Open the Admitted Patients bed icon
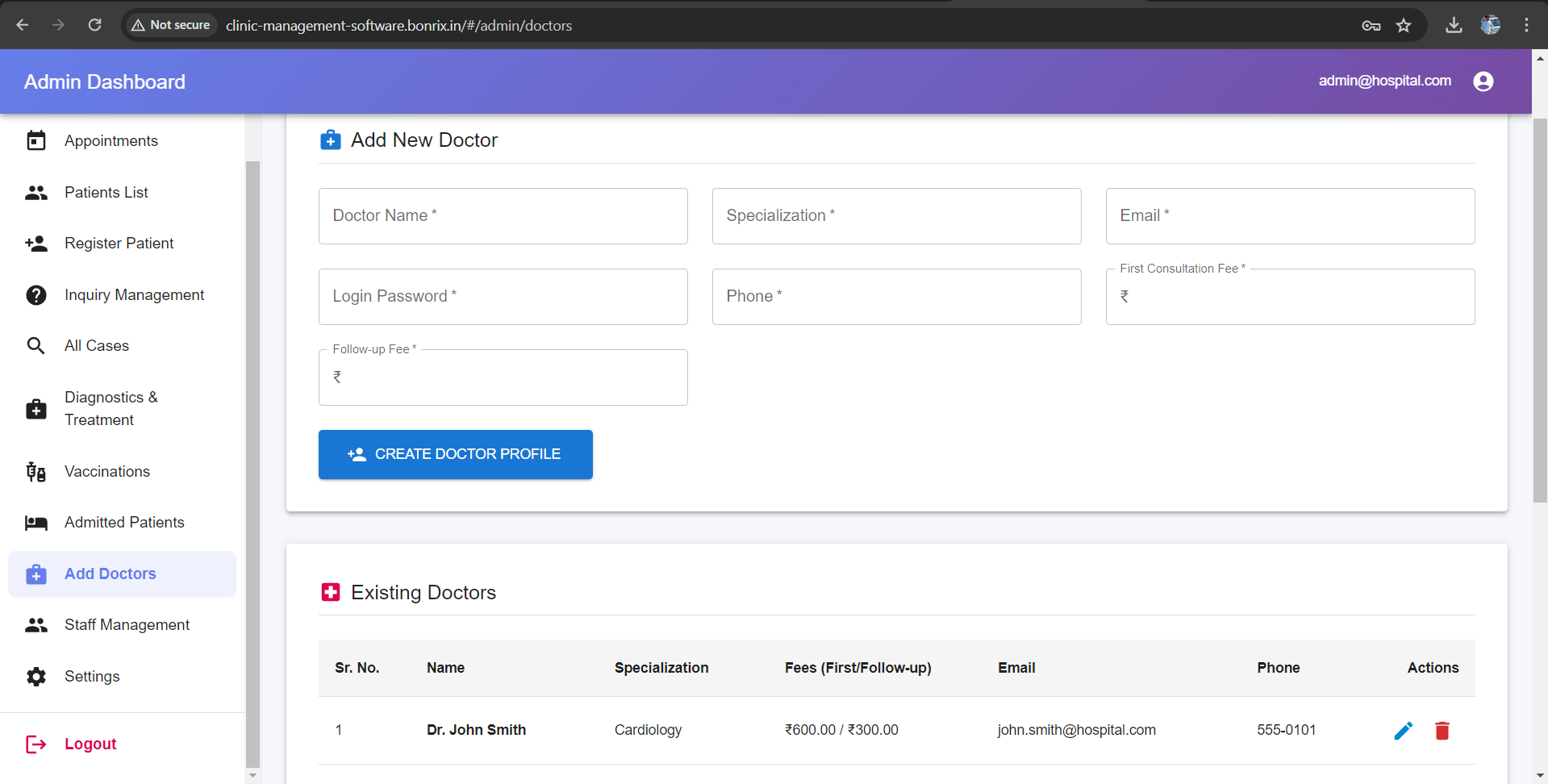Viewport: 1548px width, 784px height. point(36,523)
